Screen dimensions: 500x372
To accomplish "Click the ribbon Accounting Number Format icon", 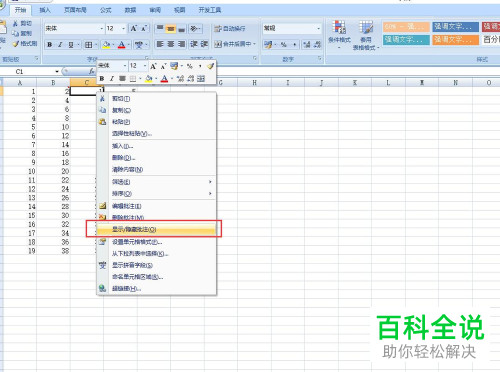I will tap(269, 44).
